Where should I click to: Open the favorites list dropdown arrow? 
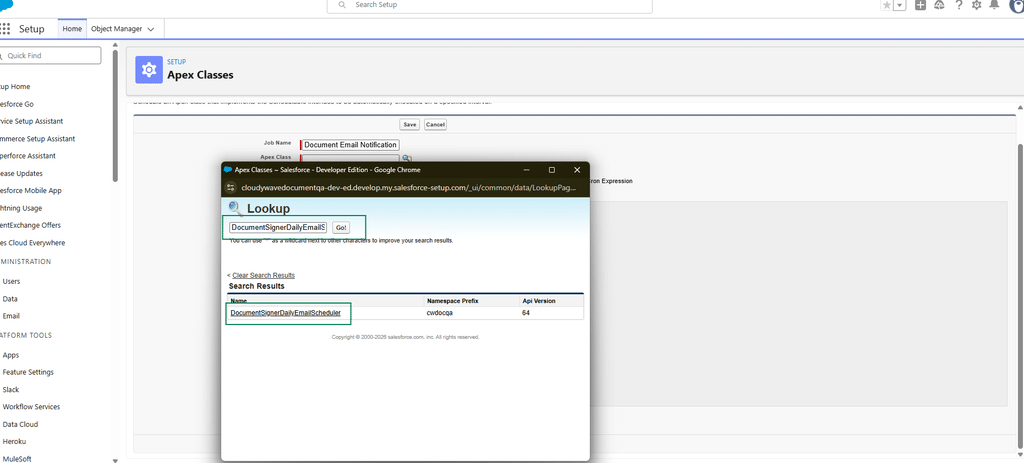tap(901, 5)
